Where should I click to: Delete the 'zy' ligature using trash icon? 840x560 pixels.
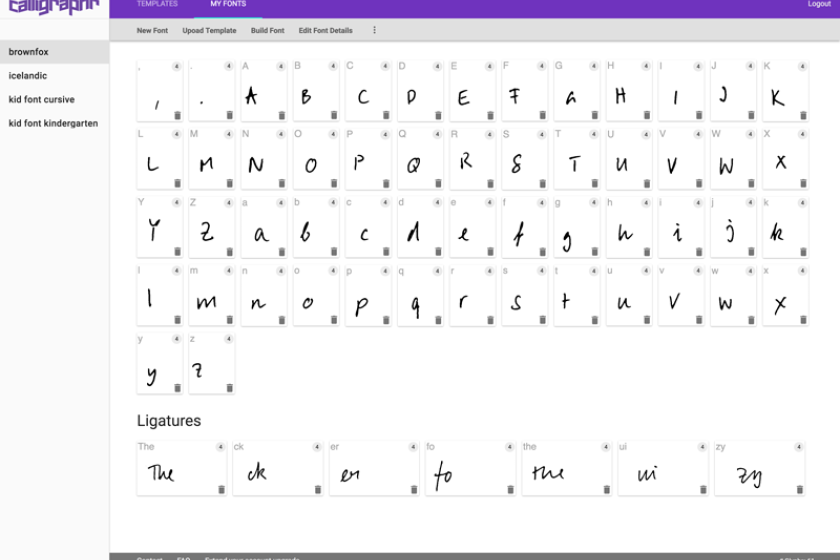[x=800, y=489]
